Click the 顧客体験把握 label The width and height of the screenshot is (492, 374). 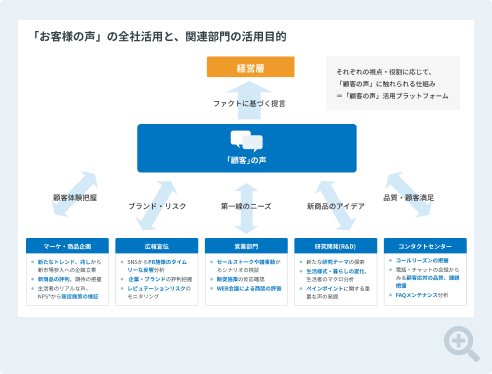tap(75, 198)
